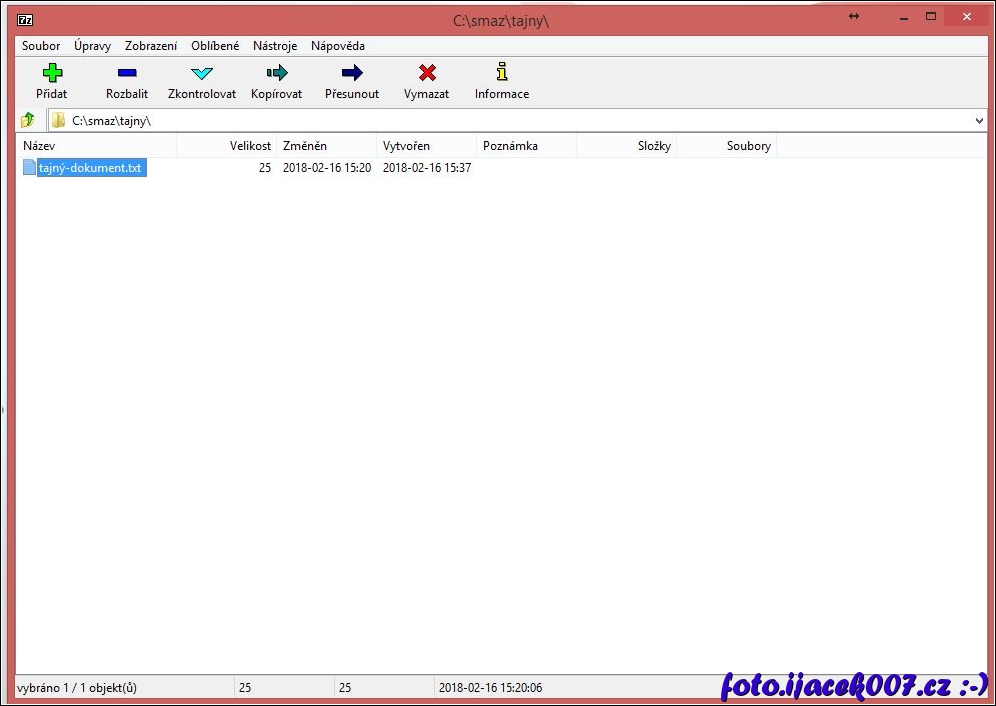Click the address bar path field
The image size is (996, 706).
click(500, 121)
